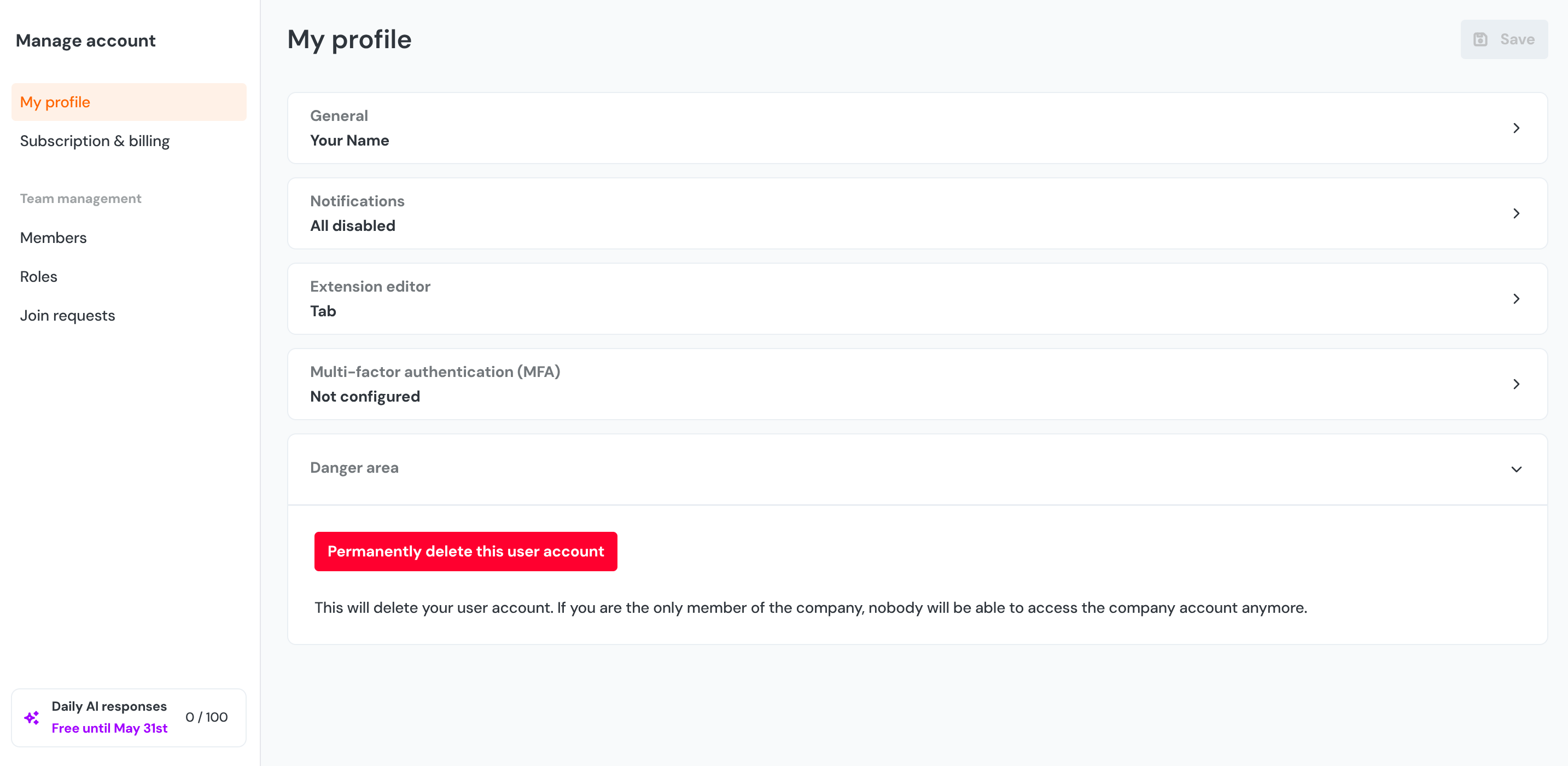
Task: Expand the Multi-factor authentication section chevron
Action: pos(1516,384)
